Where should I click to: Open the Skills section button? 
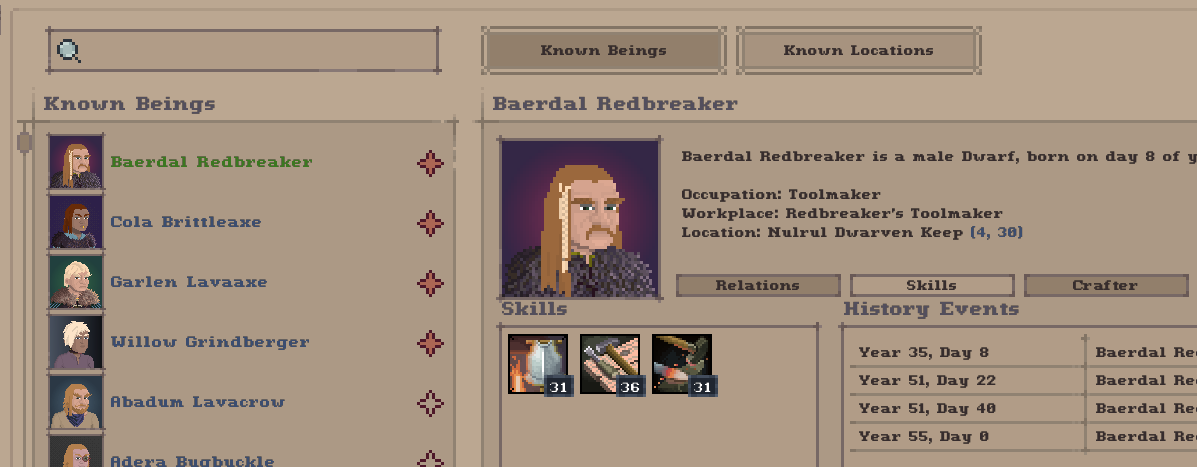pos(931,285)
